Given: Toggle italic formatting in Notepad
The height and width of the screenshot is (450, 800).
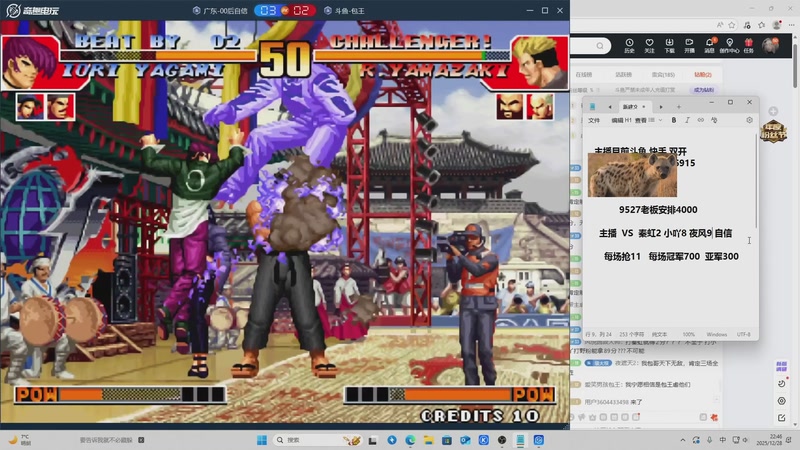Looking at the screenshot, I should 687,120.
